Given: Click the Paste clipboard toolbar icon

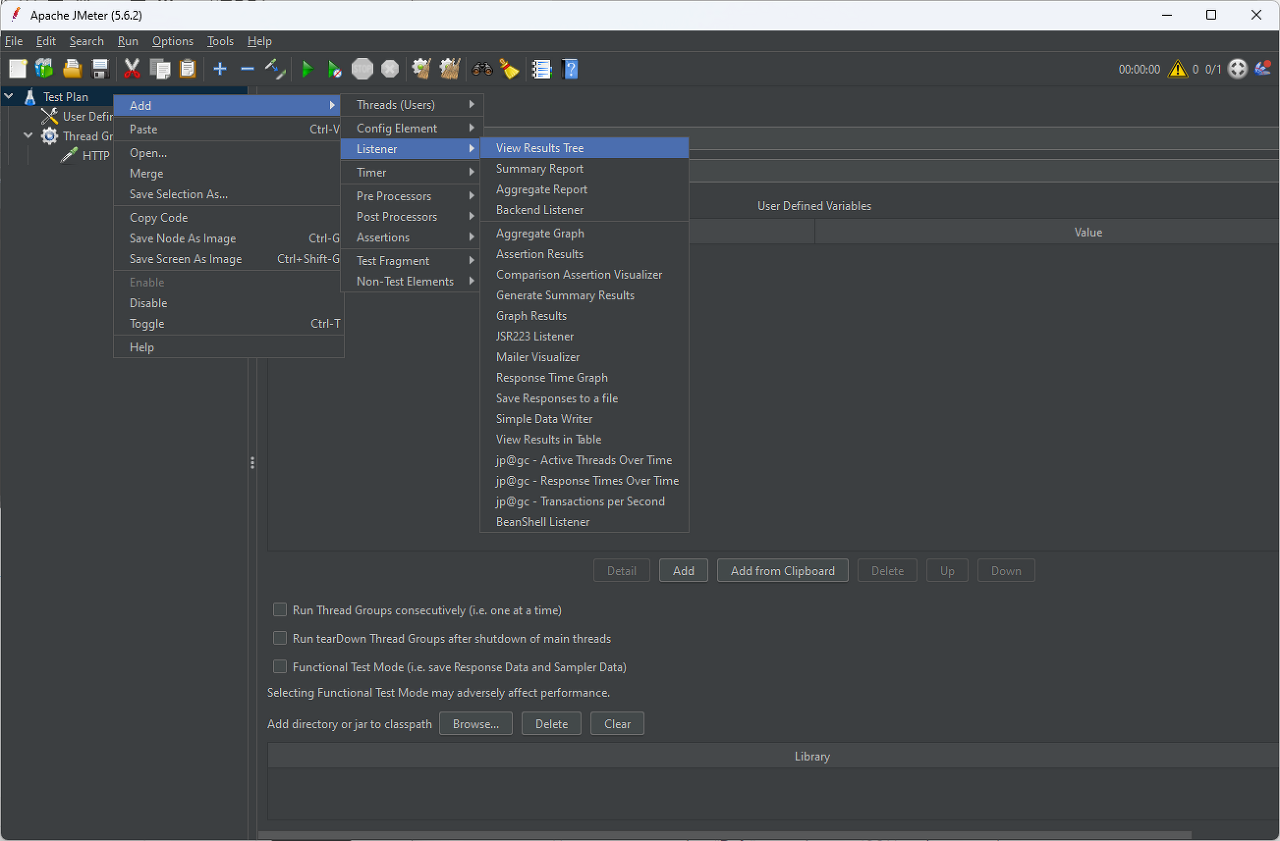Looking at the screenshot, I should click(187, 69).
